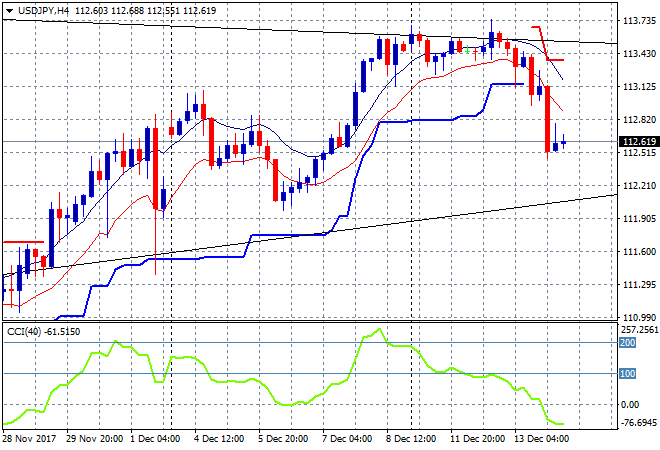This screenshot has height=450, width=660.
Task: Click the 28 Nov 2017 date label
Action: 29,439
